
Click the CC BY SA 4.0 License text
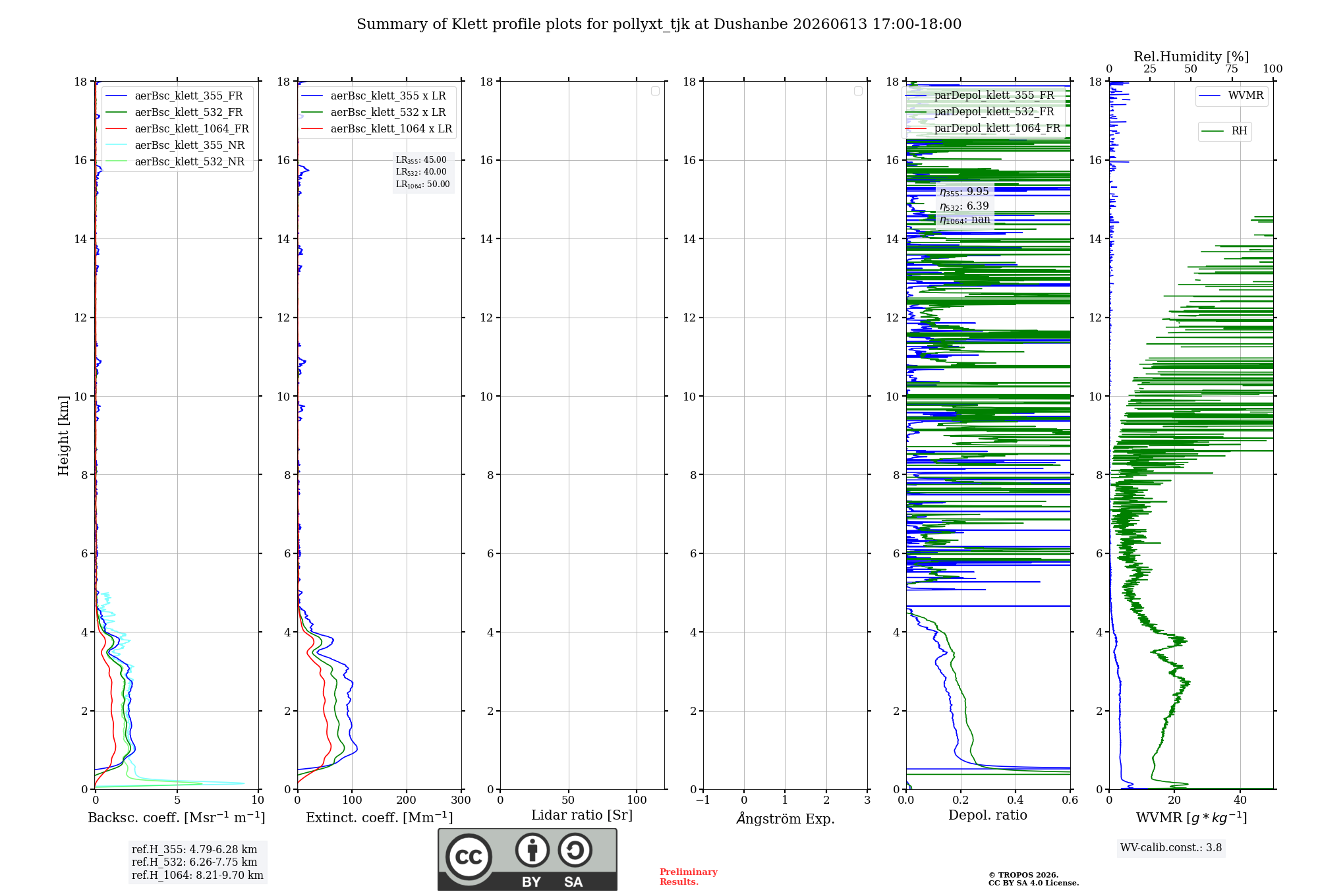point(1033,883)
